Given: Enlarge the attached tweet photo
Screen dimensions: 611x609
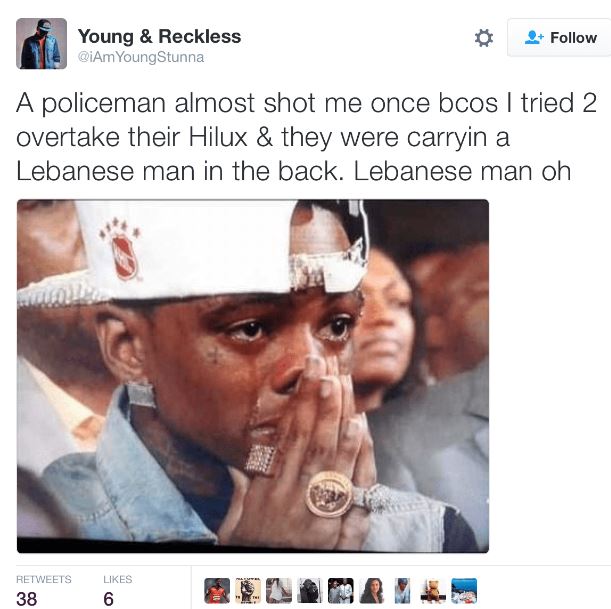Looking at the screenshot, I should coord(253,376).
